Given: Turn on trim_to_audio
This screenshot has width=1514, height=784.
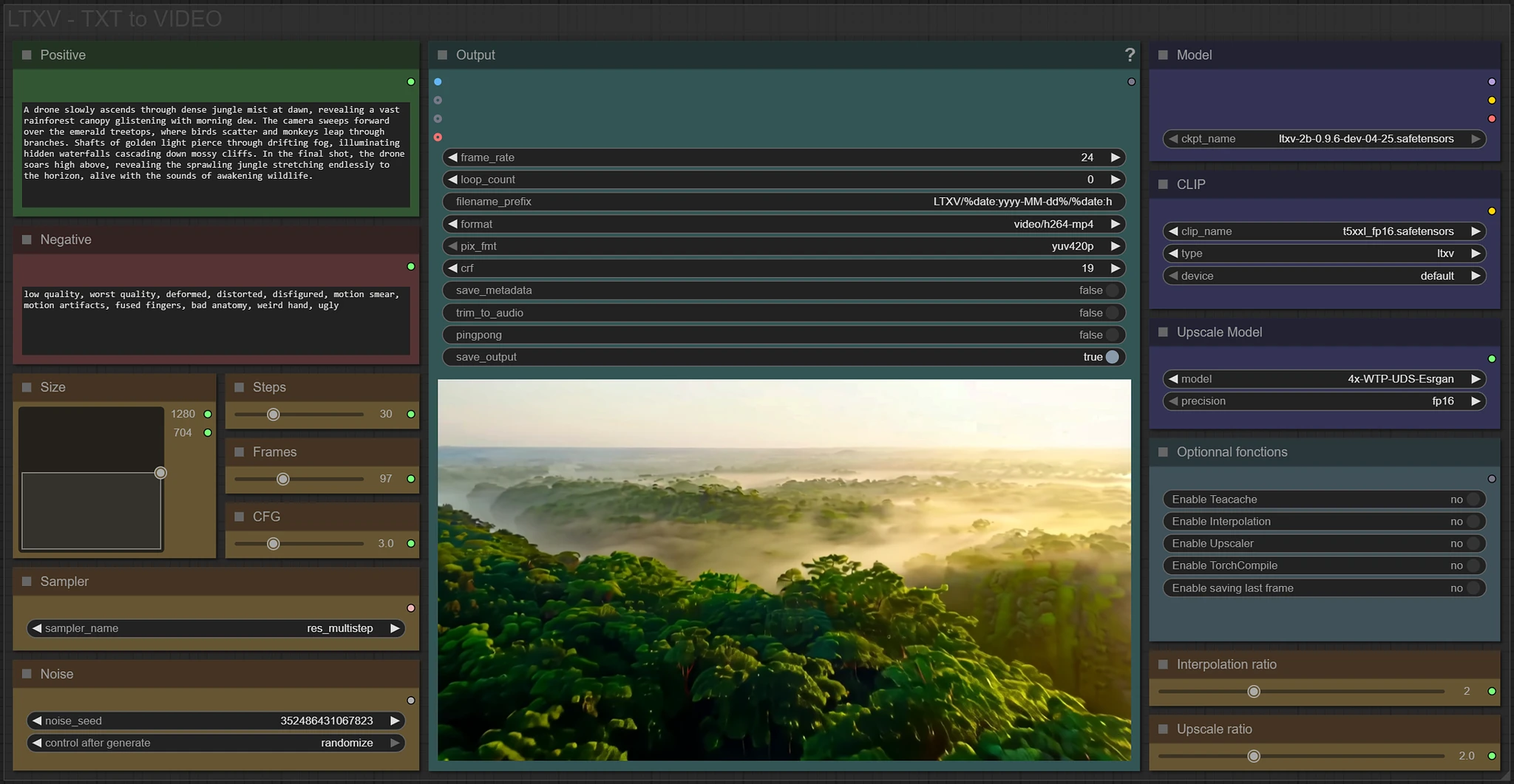Looking at the screenshot, I should coord(1112,313).
